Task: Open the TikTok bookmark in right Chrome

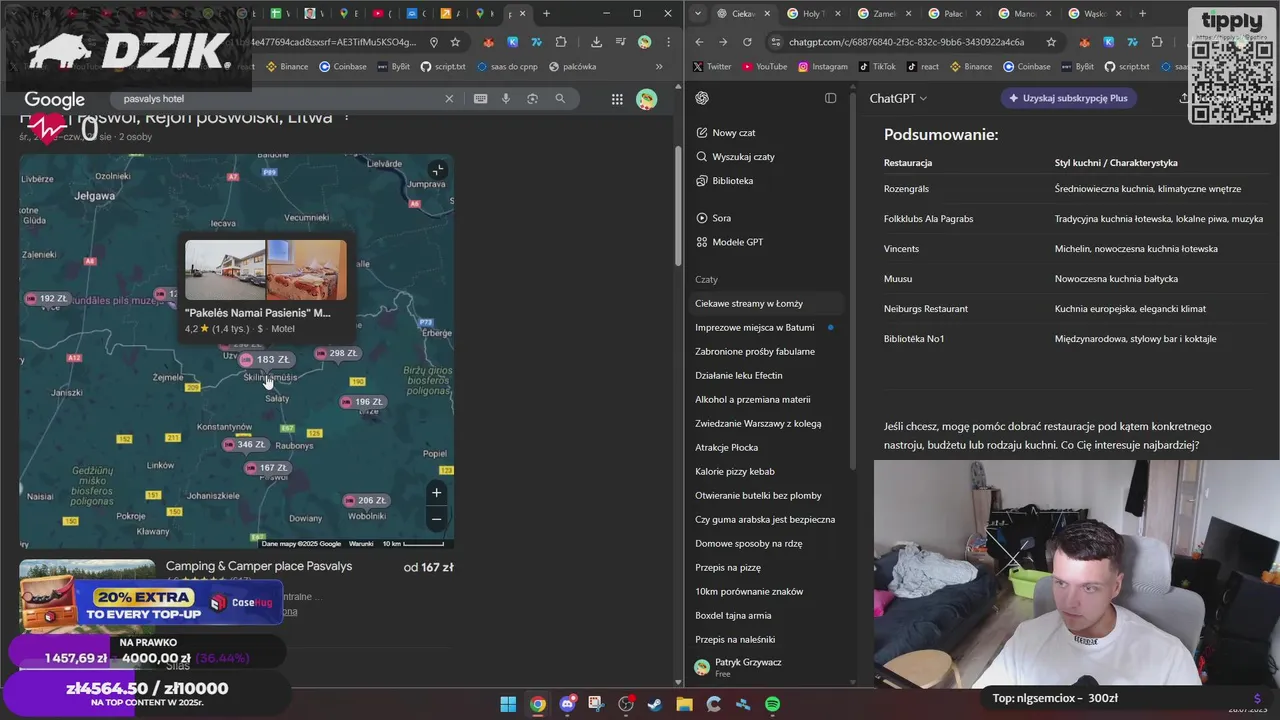Action: (877, 67)
